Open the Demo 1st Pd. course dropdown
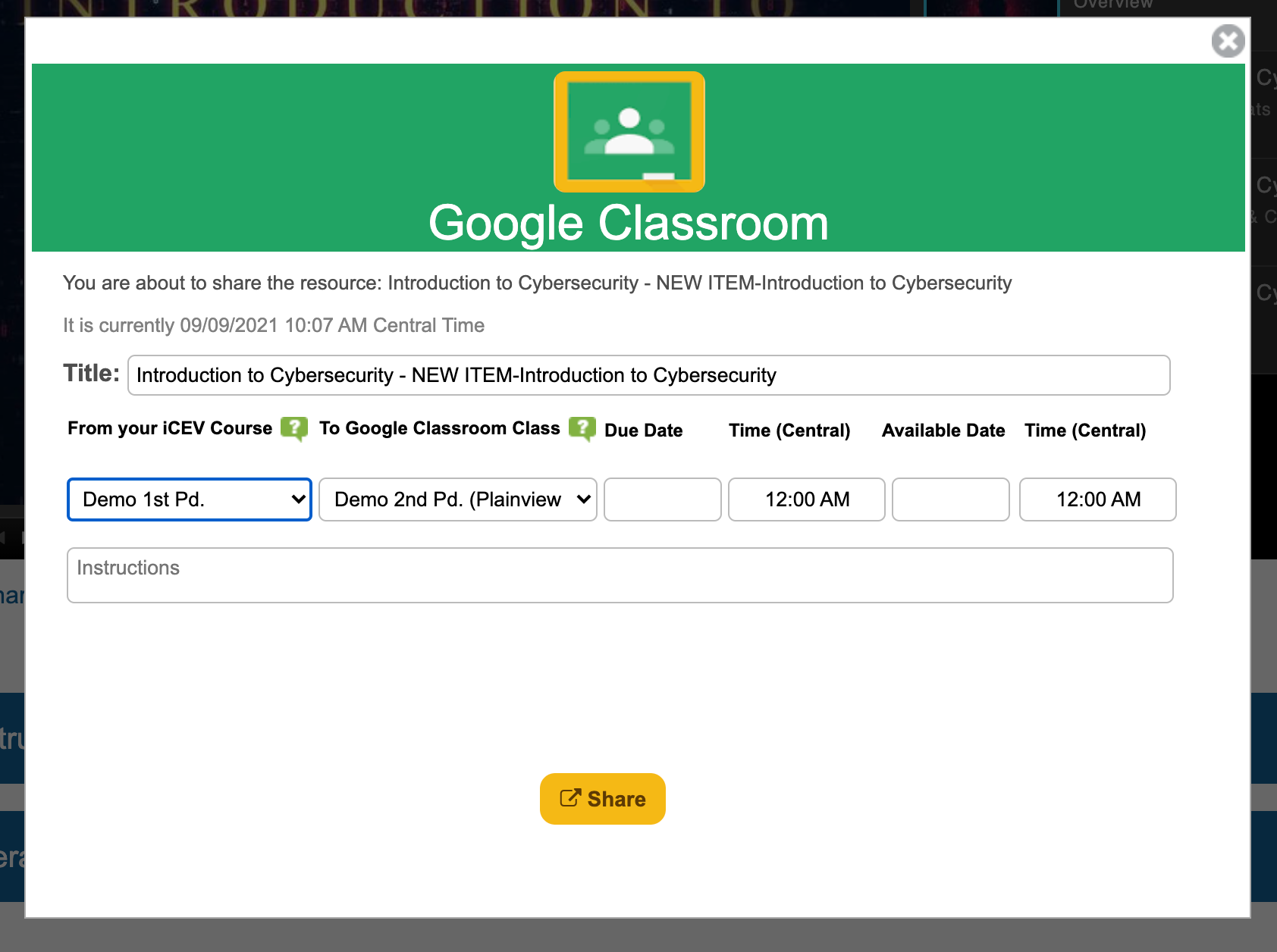 pyautogui.click(x=190, y=499)
